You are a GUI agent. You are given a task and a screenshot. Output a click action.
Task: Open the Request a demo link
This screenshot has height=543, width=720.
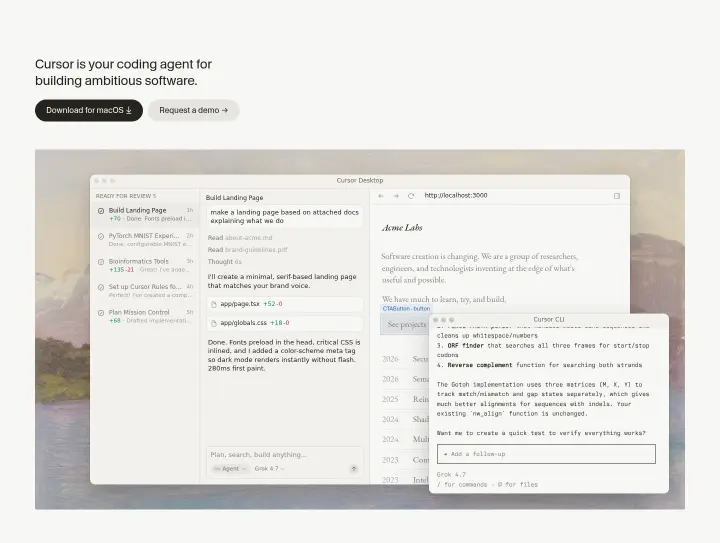click(x=193, y=110)
